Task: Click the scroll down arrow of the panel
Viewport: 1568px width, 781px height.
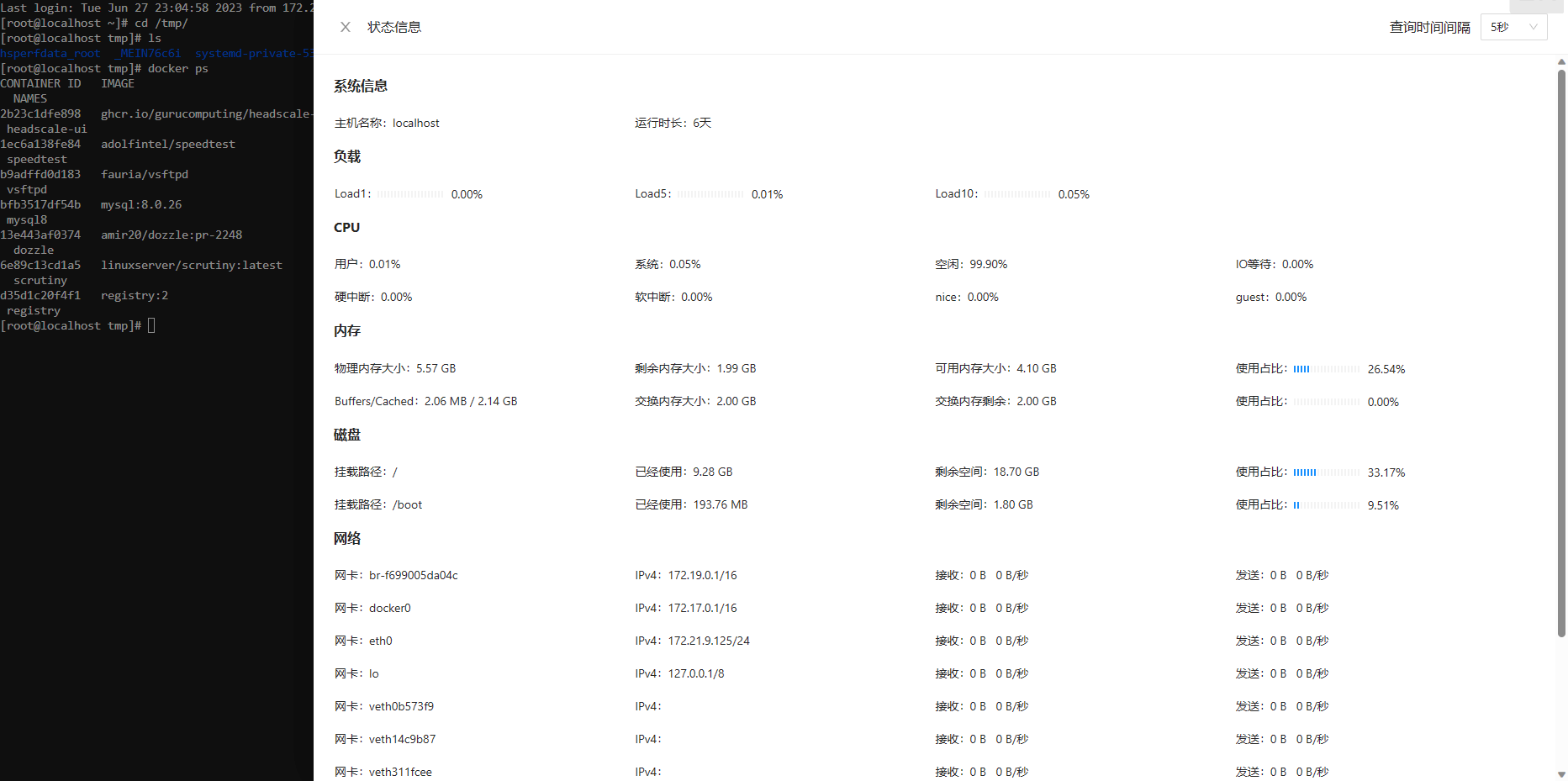Action: [1561, 774]
